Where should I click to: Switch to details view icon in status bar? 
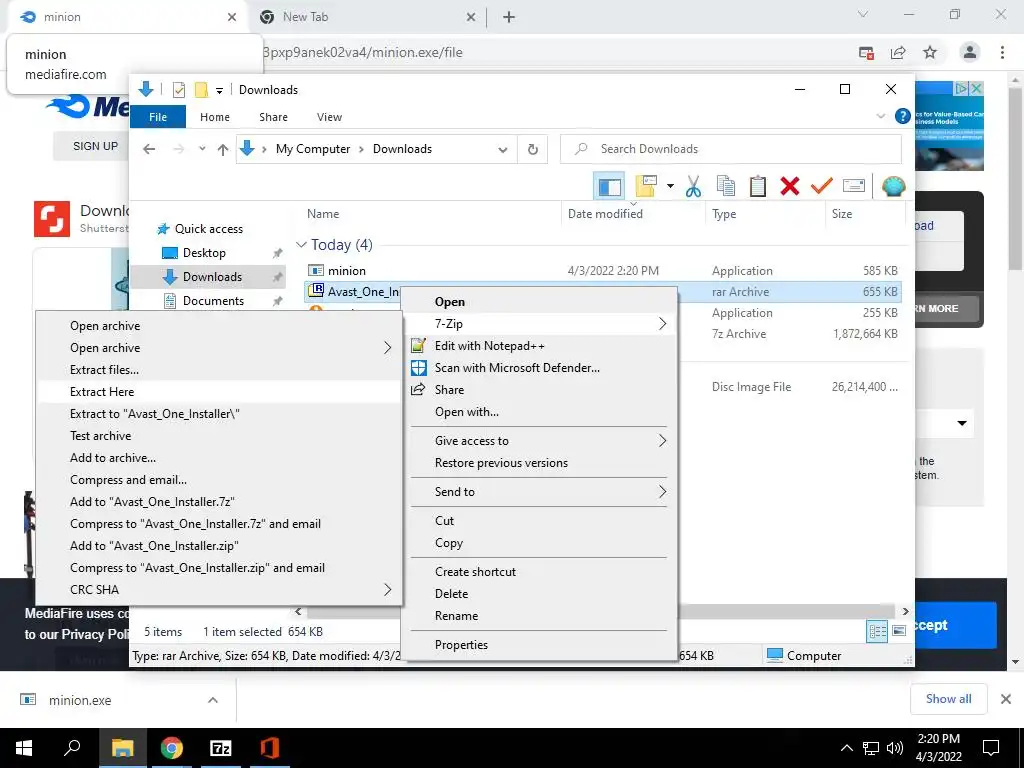(x=877, y=632)
